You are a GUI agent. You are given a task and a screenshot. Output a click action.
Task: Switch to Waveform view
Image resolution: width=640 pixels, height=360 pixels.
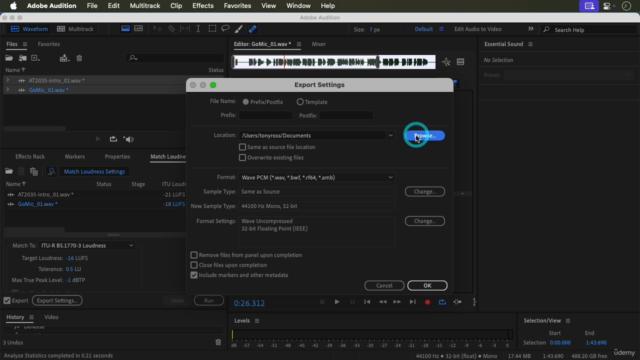pyautogui.click(x=29, y=29)
